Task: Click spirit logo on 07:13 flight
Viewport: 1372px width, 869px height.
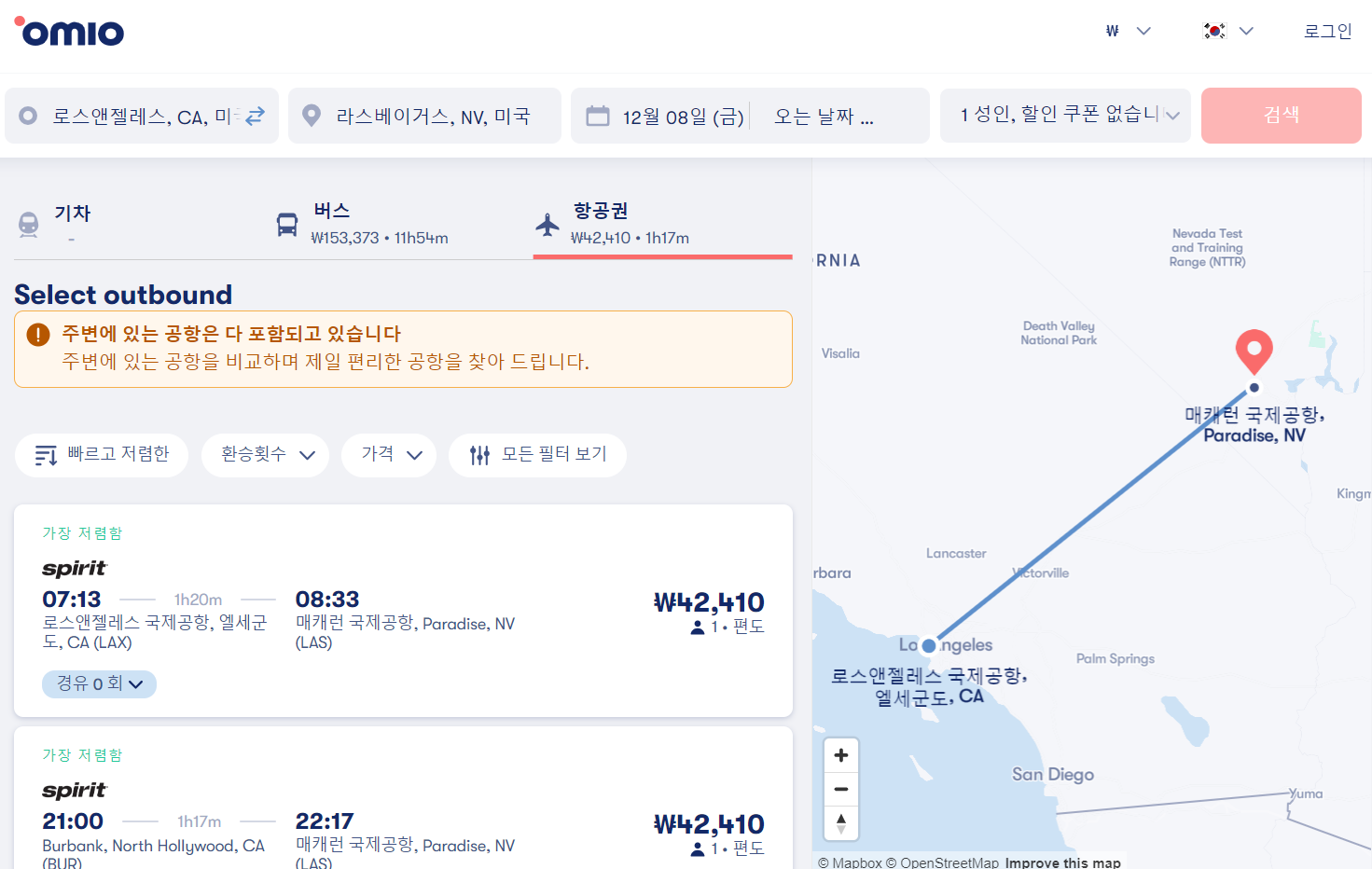Action: click(75, 568)
